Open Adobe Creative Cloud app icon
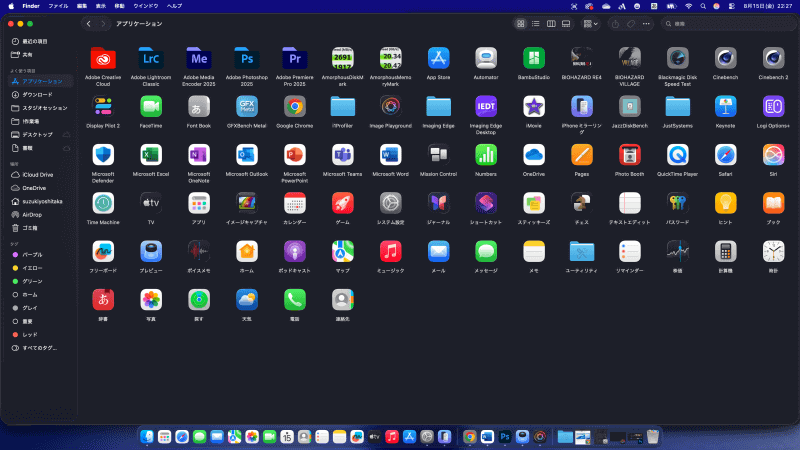Image resolution: width=800 pixels, height=450 pixels. [x=103, y=58]
